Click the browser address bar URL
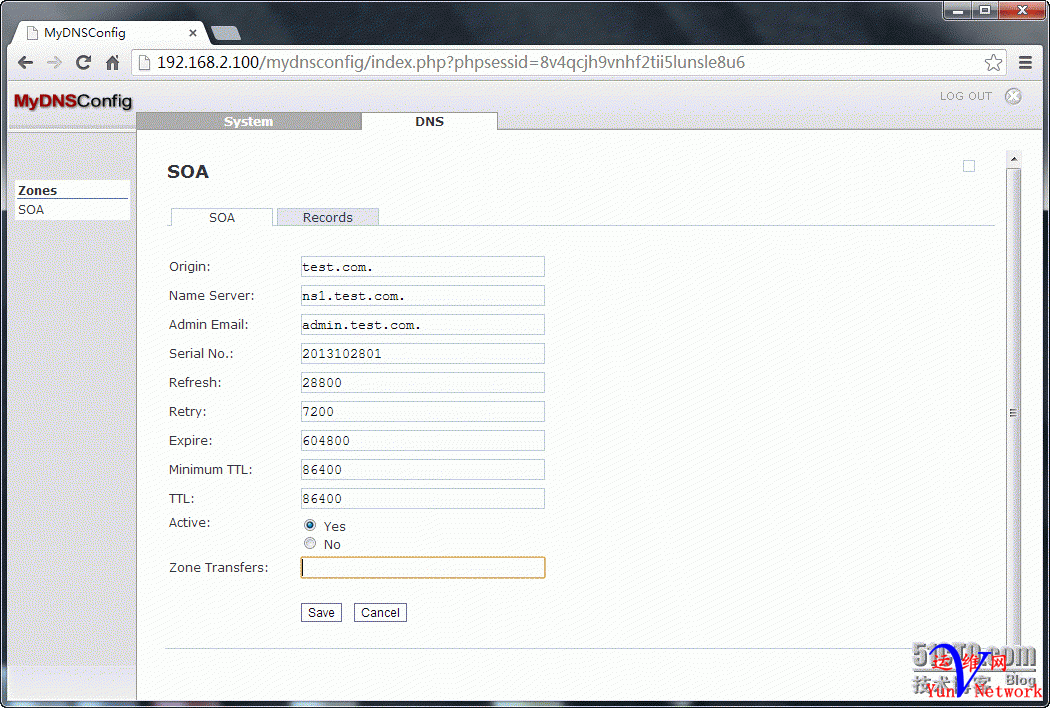The width and height of the screenshot is (1050, 708). click(450, 62)
